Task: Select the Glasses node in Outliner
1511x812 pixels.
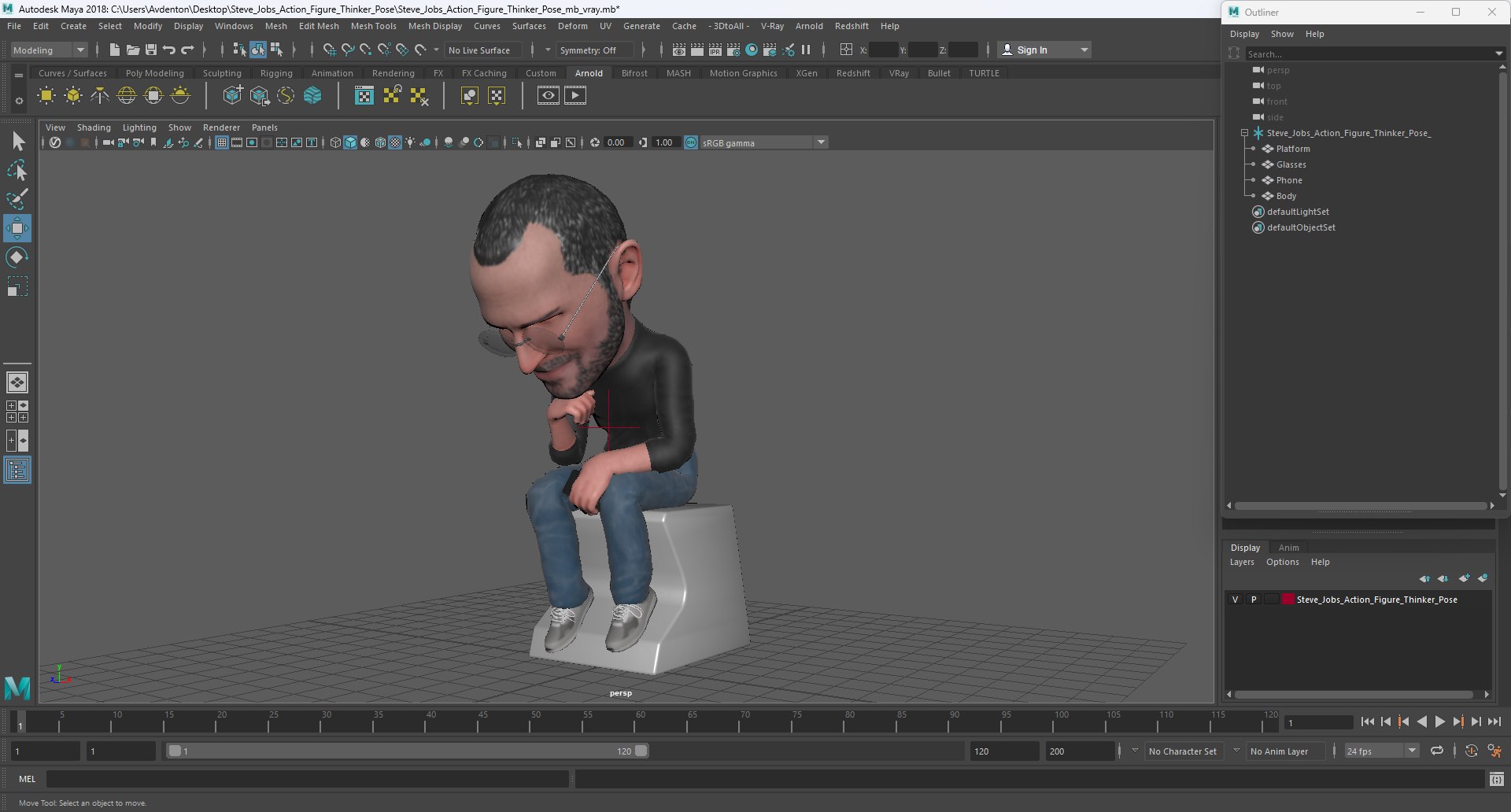Action: pyautogui.click(x=1291, y=164)
